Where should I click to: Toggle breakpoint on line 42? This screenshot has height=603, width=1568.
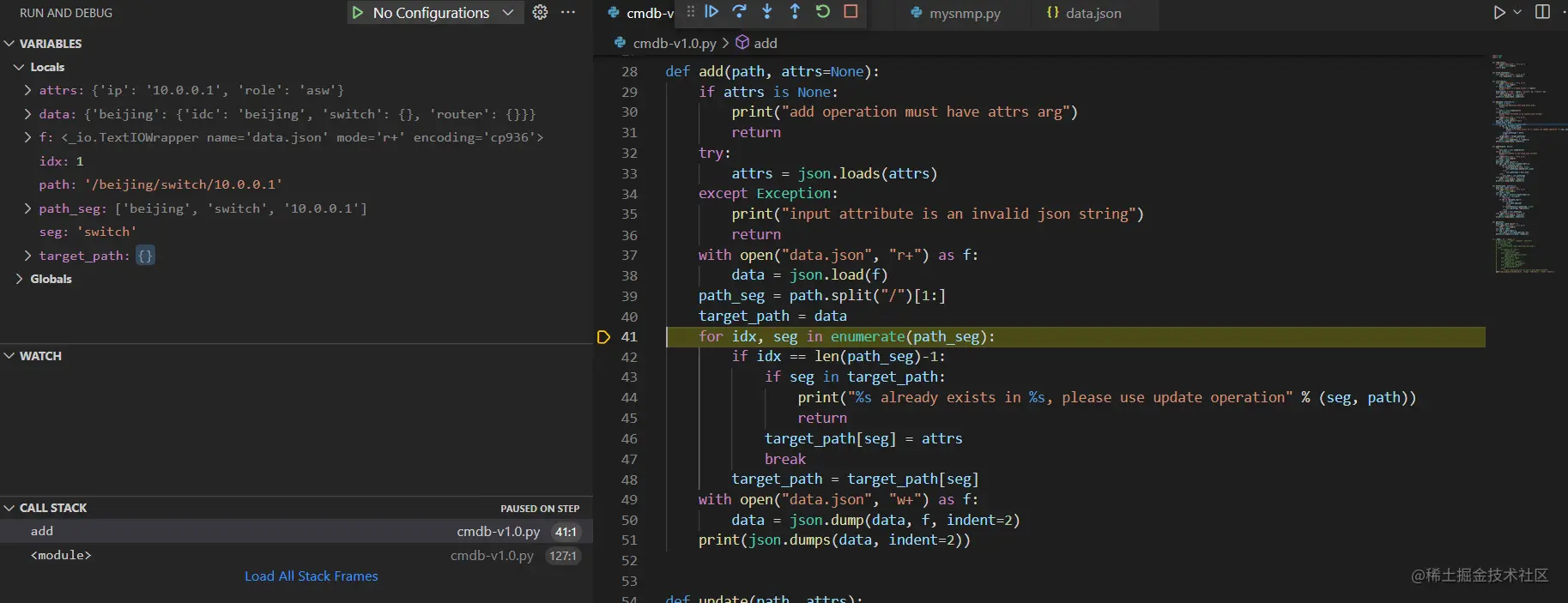(604, 357)
